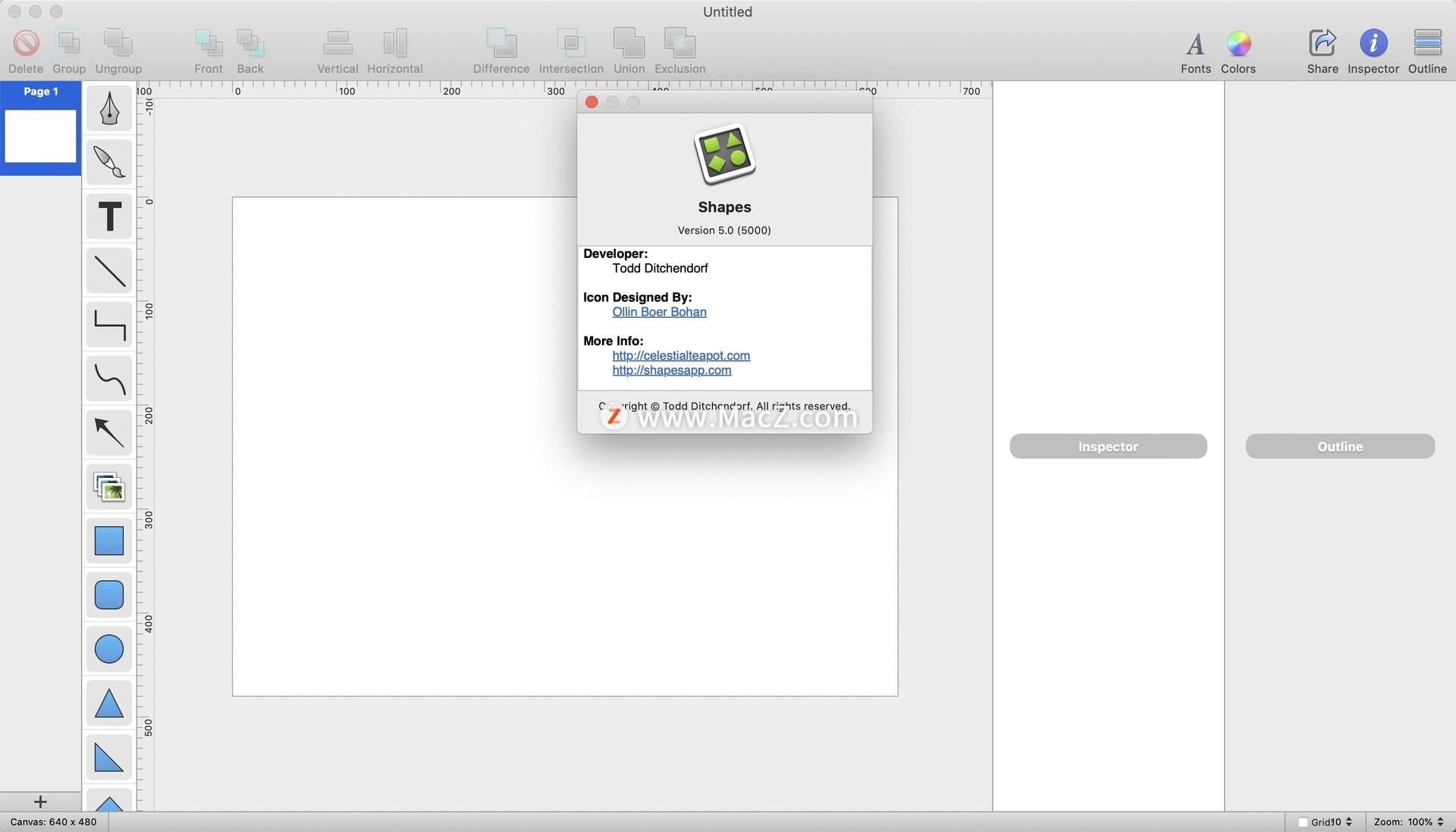Send object to Back
Viewport: 1456px width, 832px height.
(250, 43)
